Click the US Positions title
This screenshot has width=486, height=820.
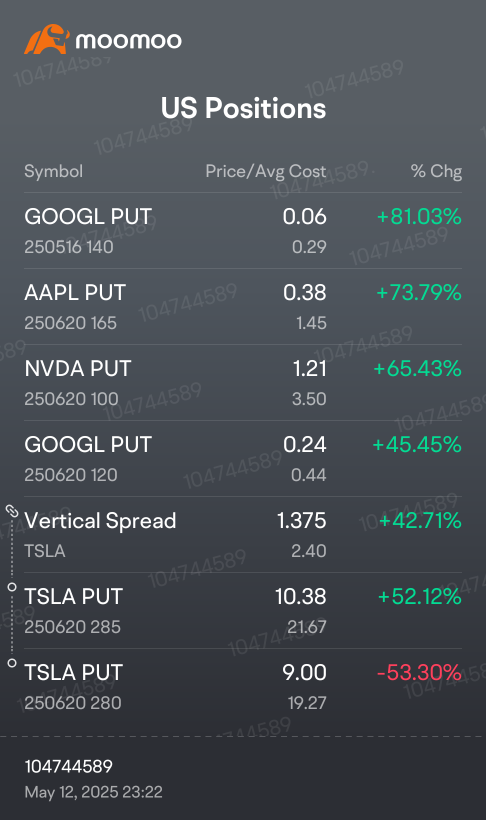coord(243,108)
